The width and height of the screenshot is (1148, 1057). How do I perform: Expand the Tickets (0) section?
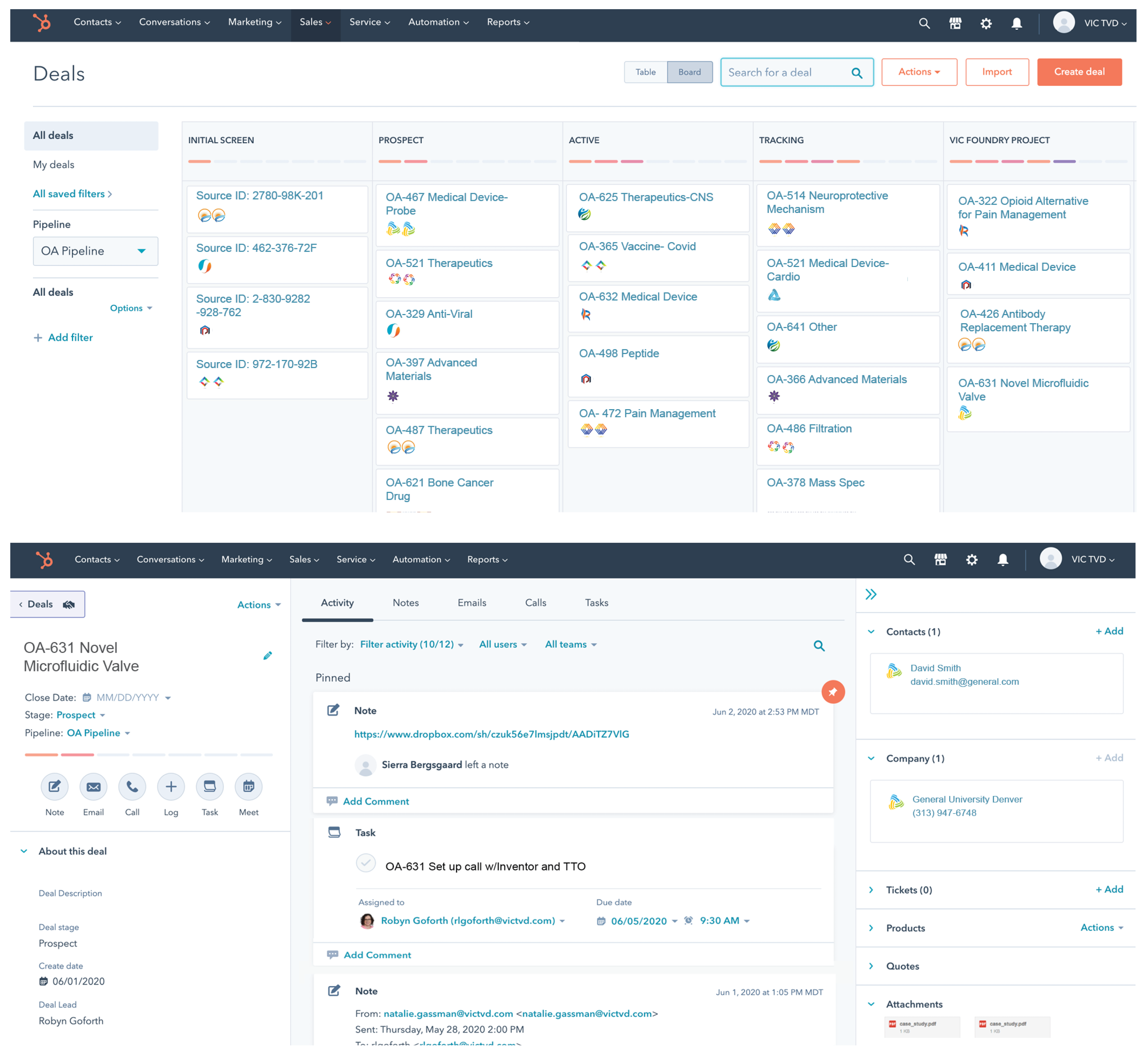pyautogui.click(x=871, y=890)
